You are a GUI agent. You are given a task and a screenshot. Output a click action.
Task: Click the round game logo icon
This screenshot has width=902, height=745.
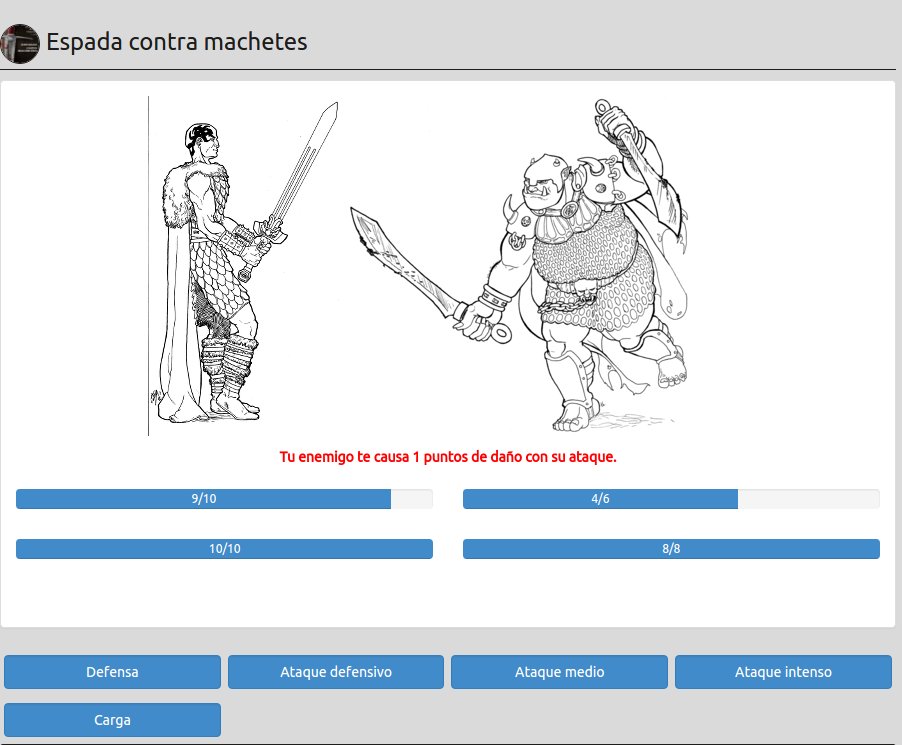(x=20, y=44)
